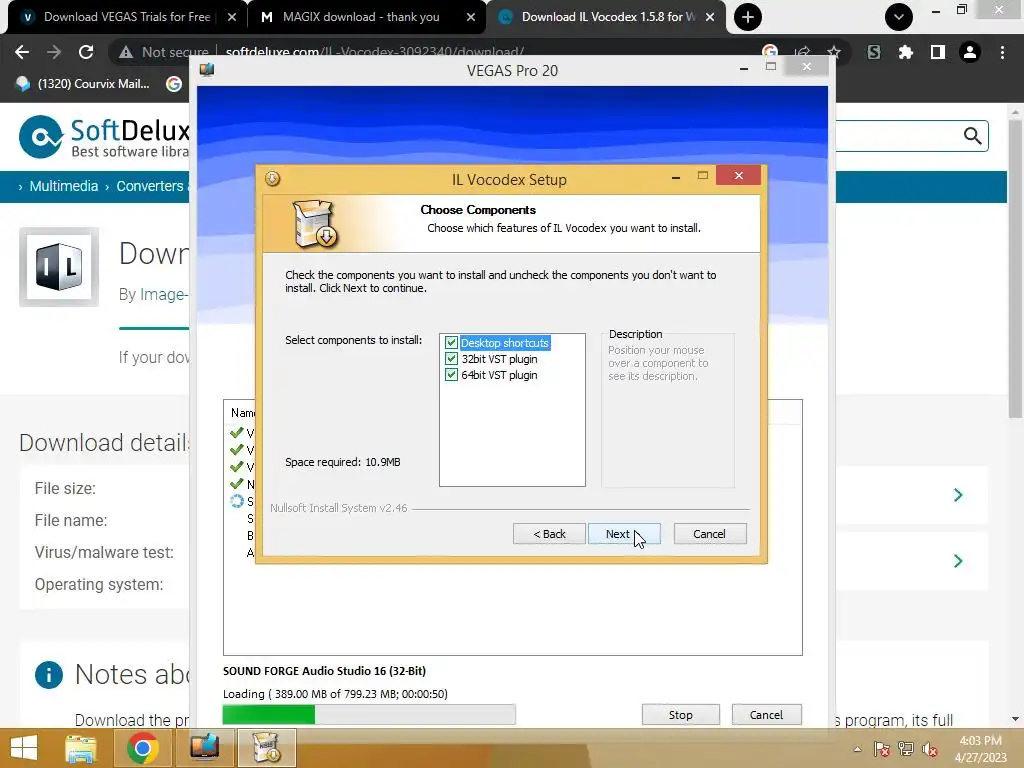Click the Not secure warning icon

point(126,52)
